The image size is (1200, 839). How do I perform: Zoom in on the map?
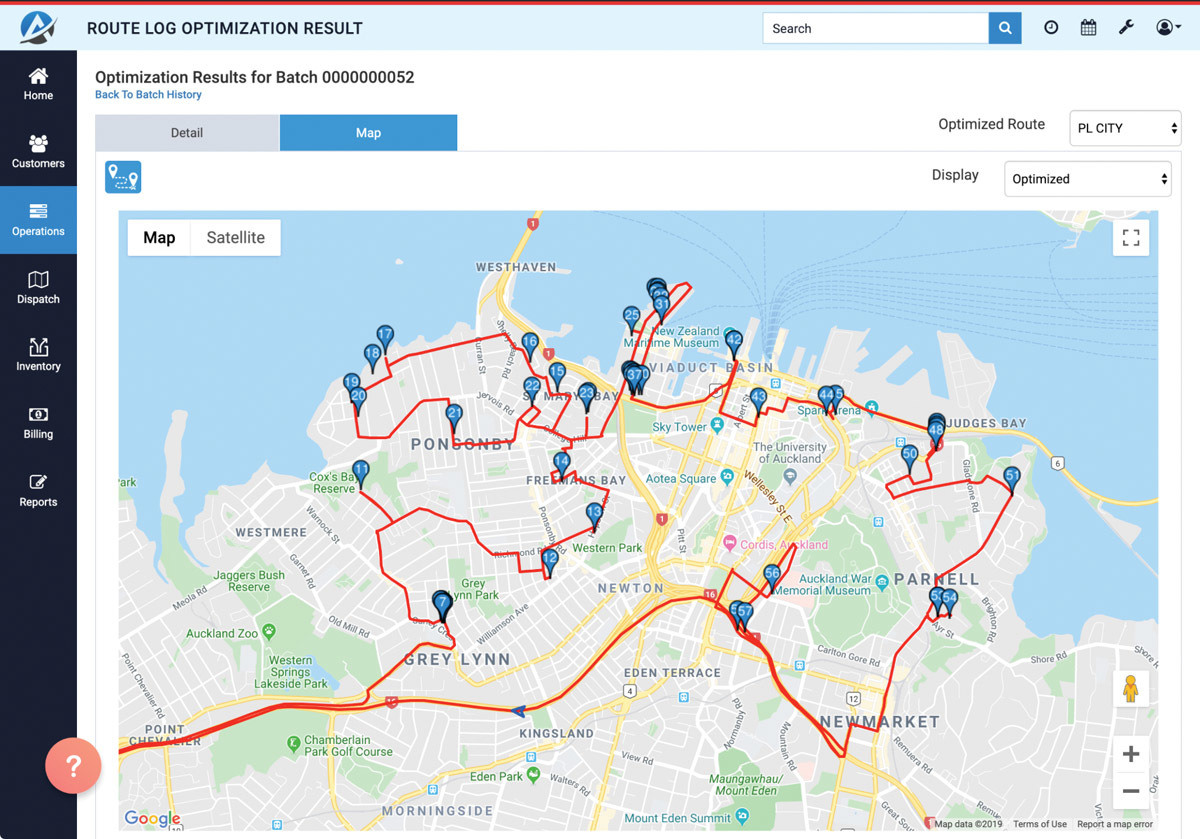(x=1131, y=754)
